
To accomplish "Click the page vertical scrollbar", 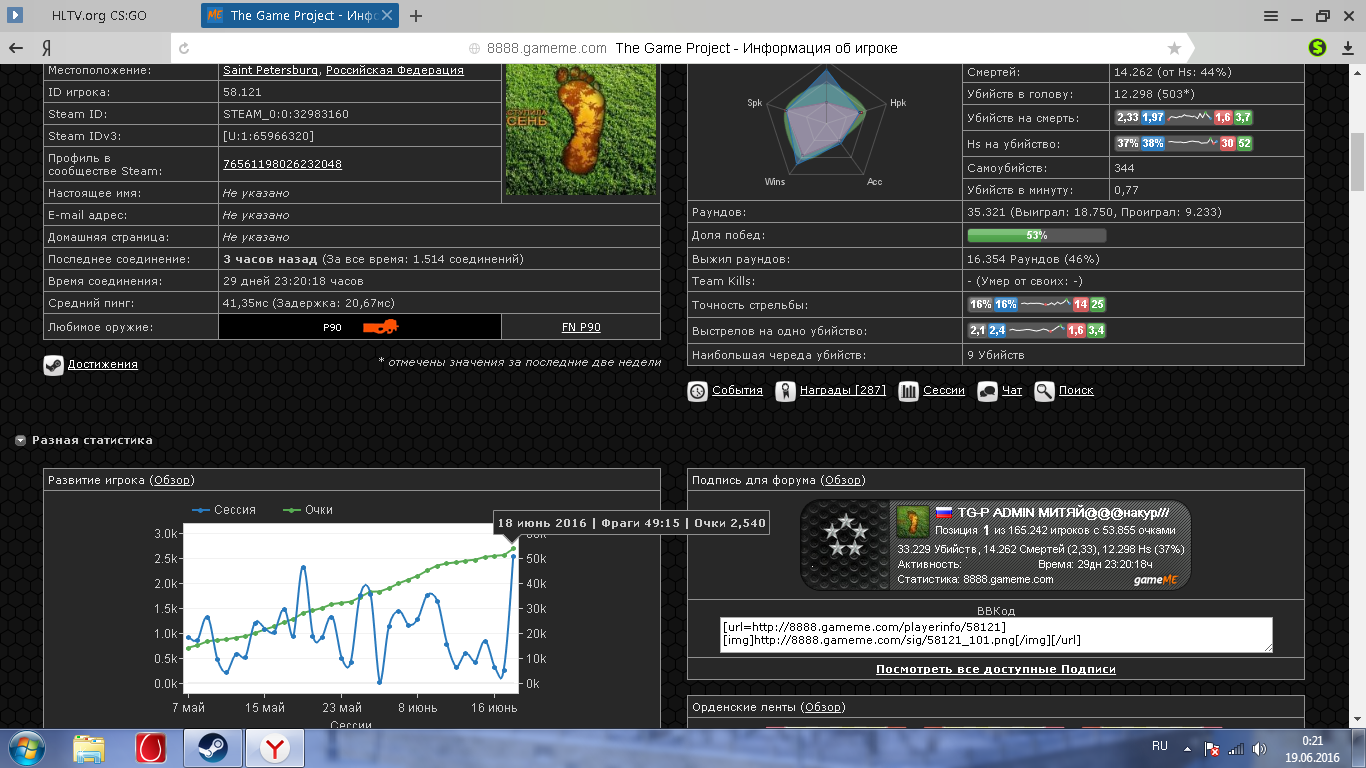I will 1357,161.
